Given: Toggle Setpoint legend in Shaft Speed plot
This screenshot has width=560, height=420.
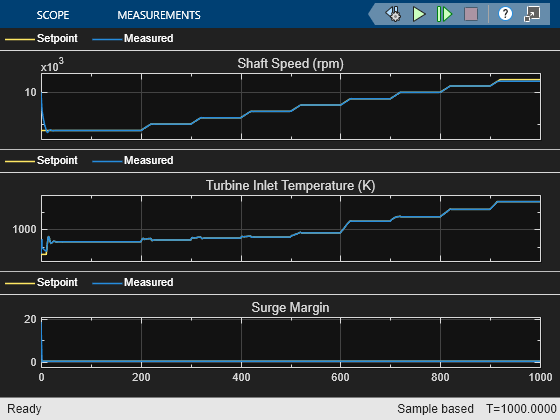Looking at the screenshot, I should pyautogui.click(x=41, y=38).
